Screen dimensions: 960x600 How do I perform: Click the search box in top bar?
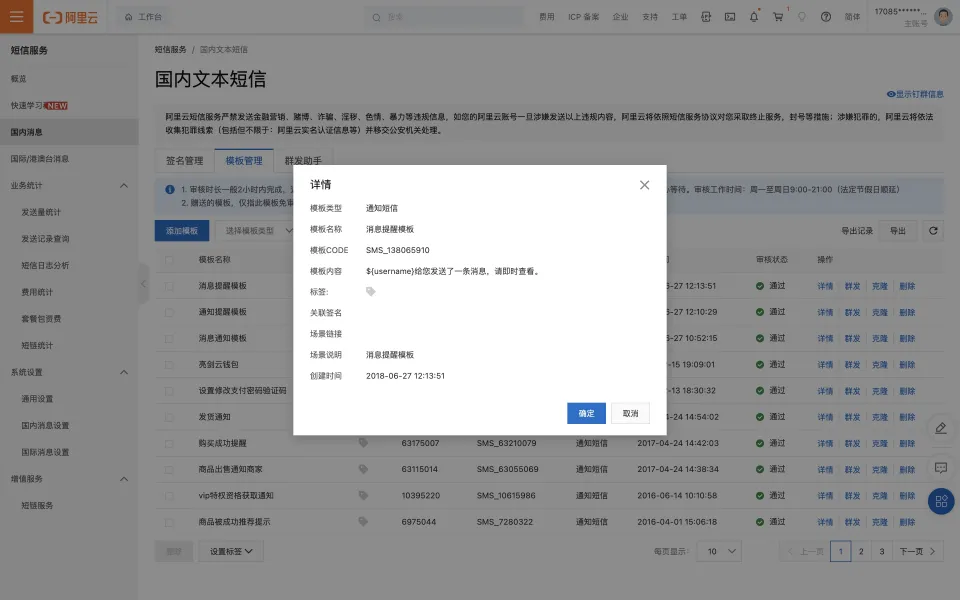[444, 17]
